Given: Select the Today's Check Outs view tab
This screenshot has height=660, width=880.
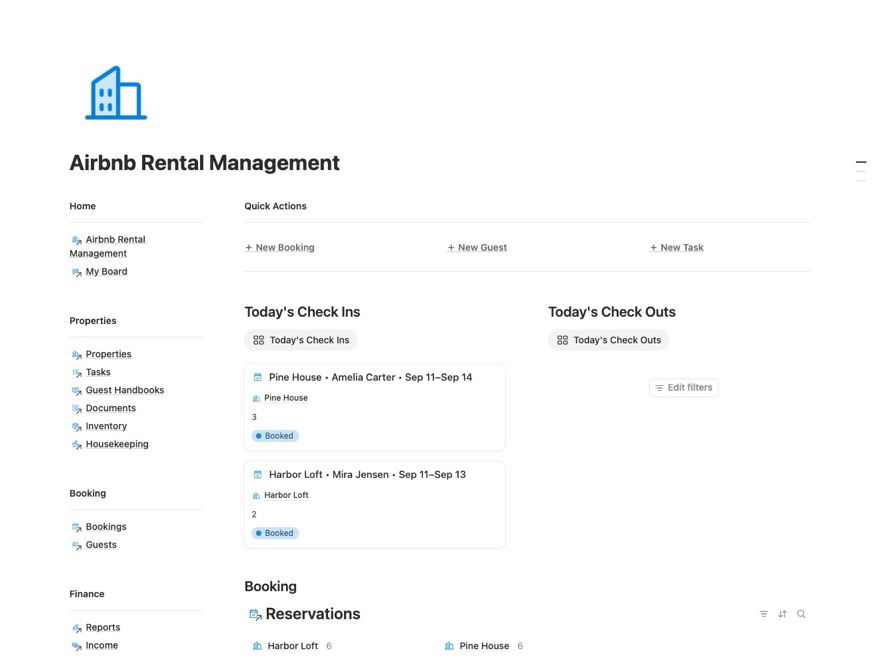Looking at the screenshot, I should tap(608, 340).
